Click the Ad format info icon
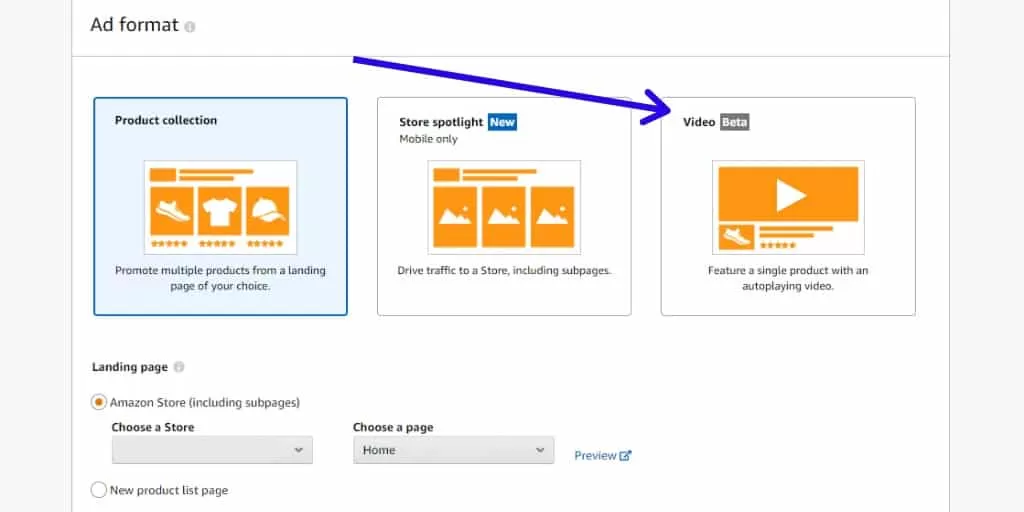1024x512 pixels. [189, 27]
